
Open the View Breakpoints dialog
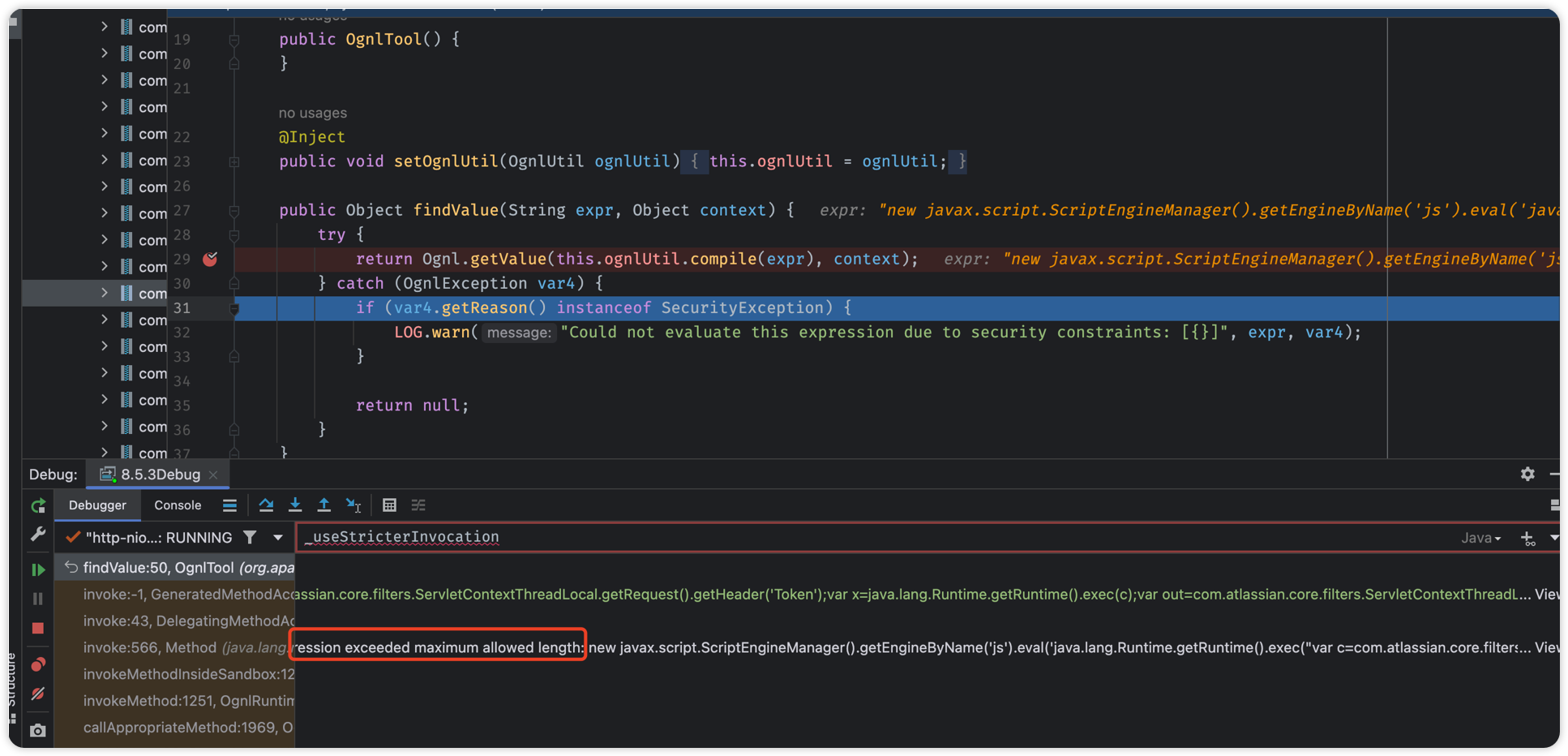coord(38,664)
